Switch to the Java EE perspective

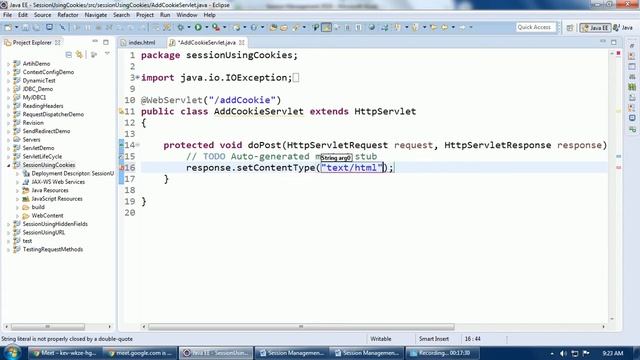[x=596, y=28]
